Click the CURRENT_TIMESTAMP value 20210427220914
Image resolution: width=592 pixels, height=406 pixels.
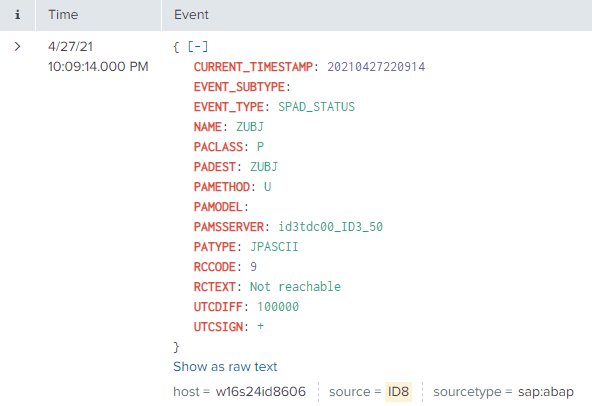point(376,67)
